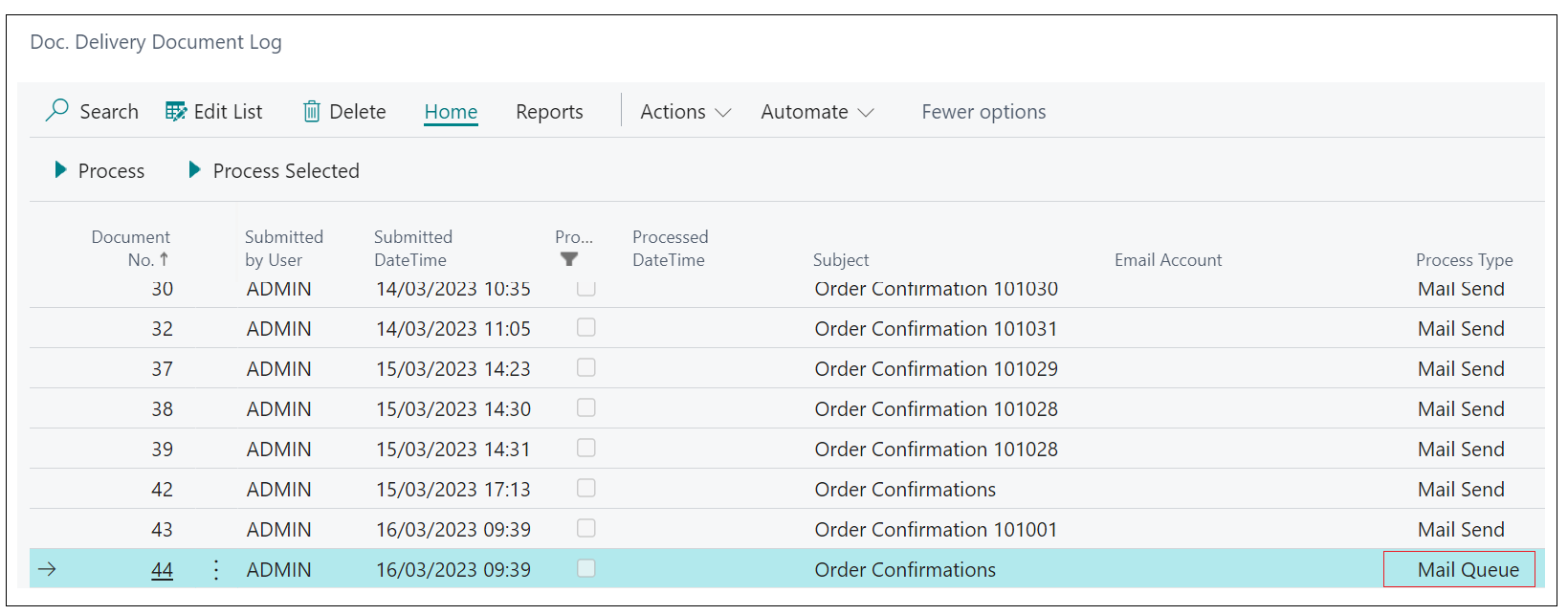
Task: Click Order Confirmations subject in row 44
Action: pos(905,570)
